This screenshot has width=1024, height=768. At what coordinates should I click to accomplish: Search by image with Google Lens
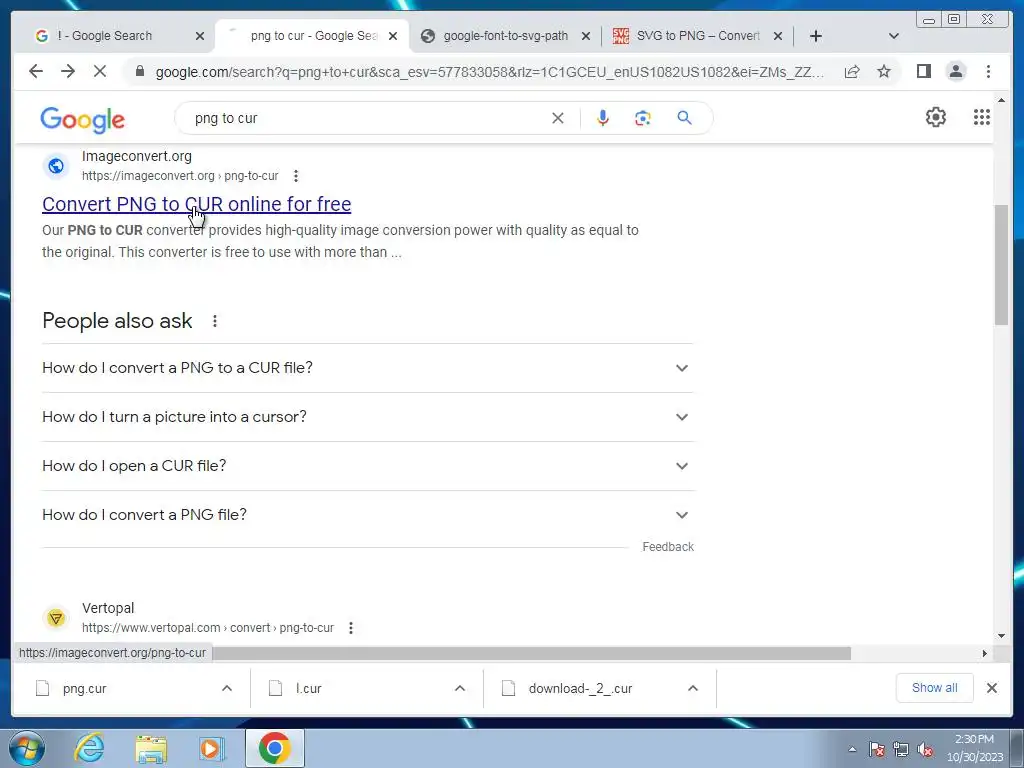(x=643, y=118)
